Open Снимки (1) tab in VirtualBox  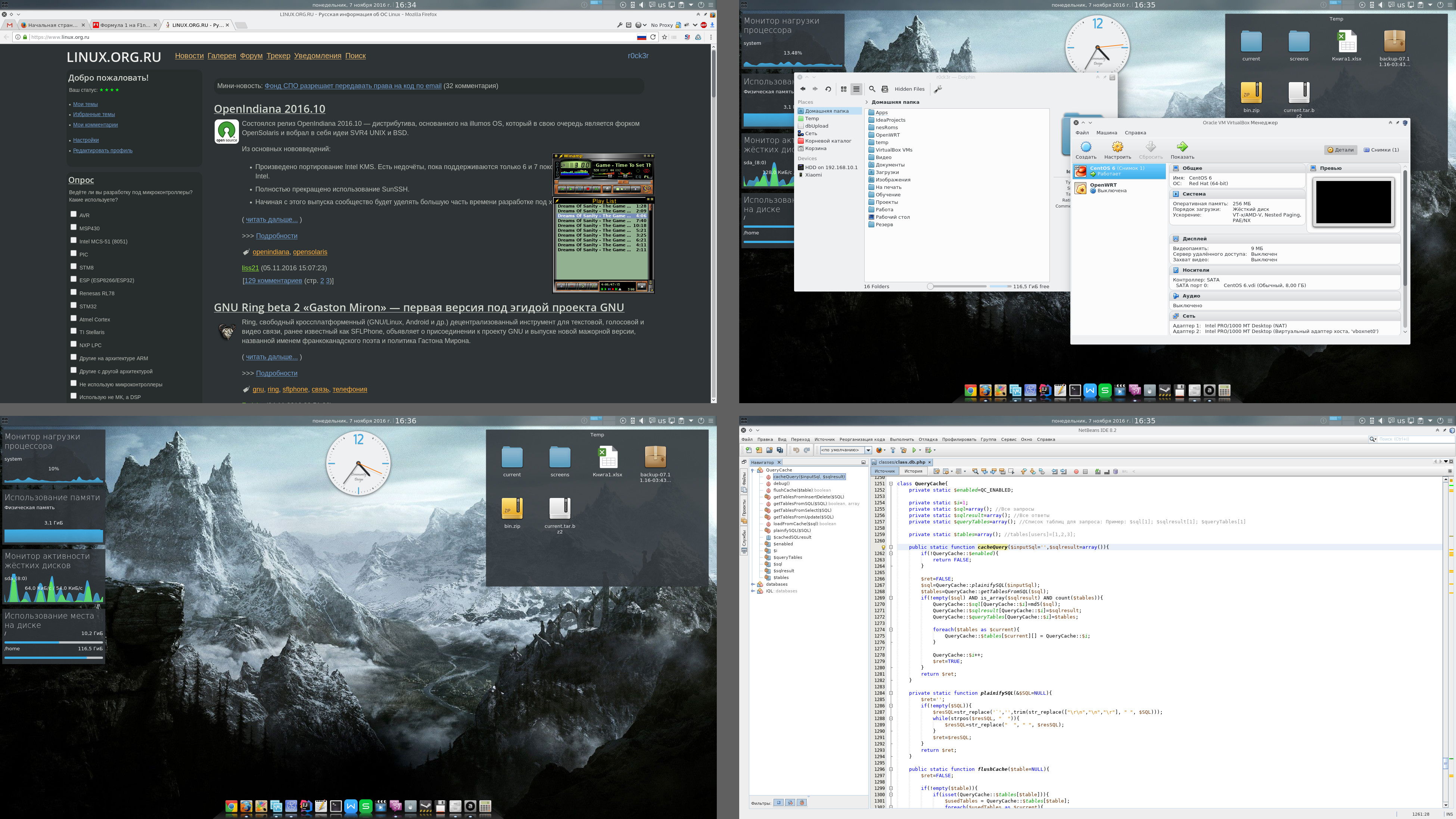tap(1381, 150)
